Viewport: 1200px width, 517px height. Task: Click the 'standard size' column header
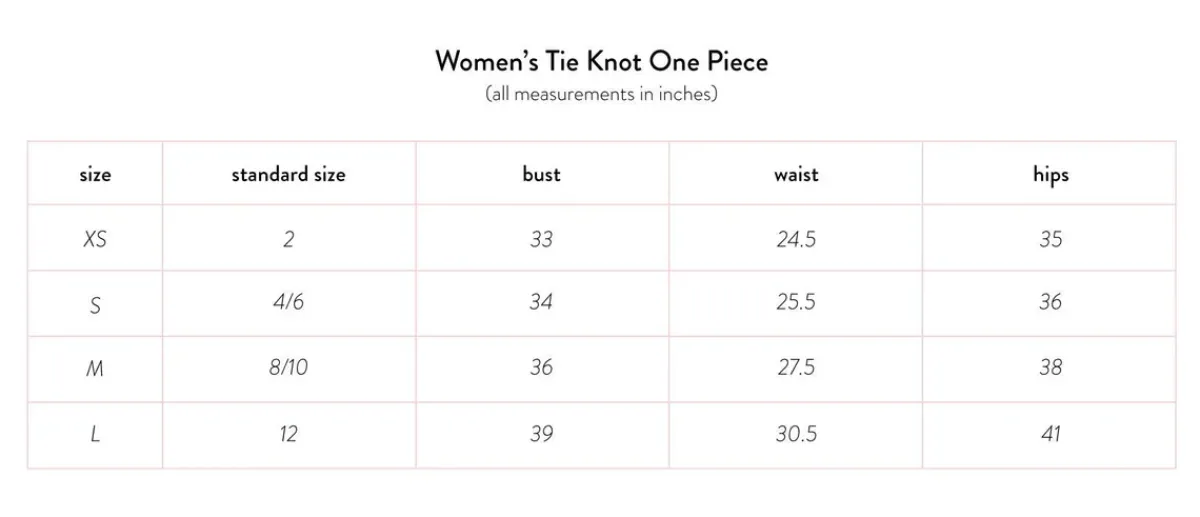click(x=289, y=174)
